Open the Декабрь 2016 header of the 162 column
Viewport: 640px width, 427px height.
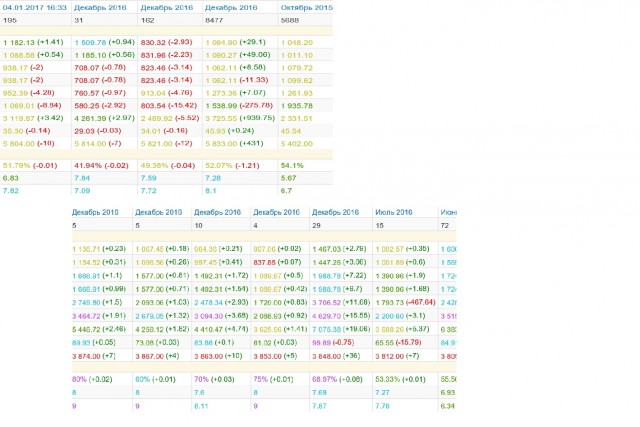(167, 7)
